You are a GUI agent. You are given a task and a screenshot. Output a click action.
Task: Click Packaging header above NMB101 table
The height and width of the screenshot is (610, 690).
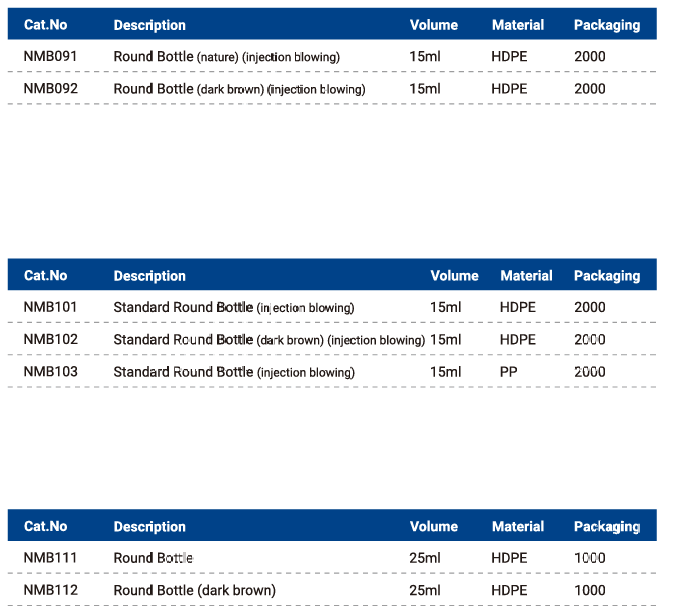(x=607, y=276)
